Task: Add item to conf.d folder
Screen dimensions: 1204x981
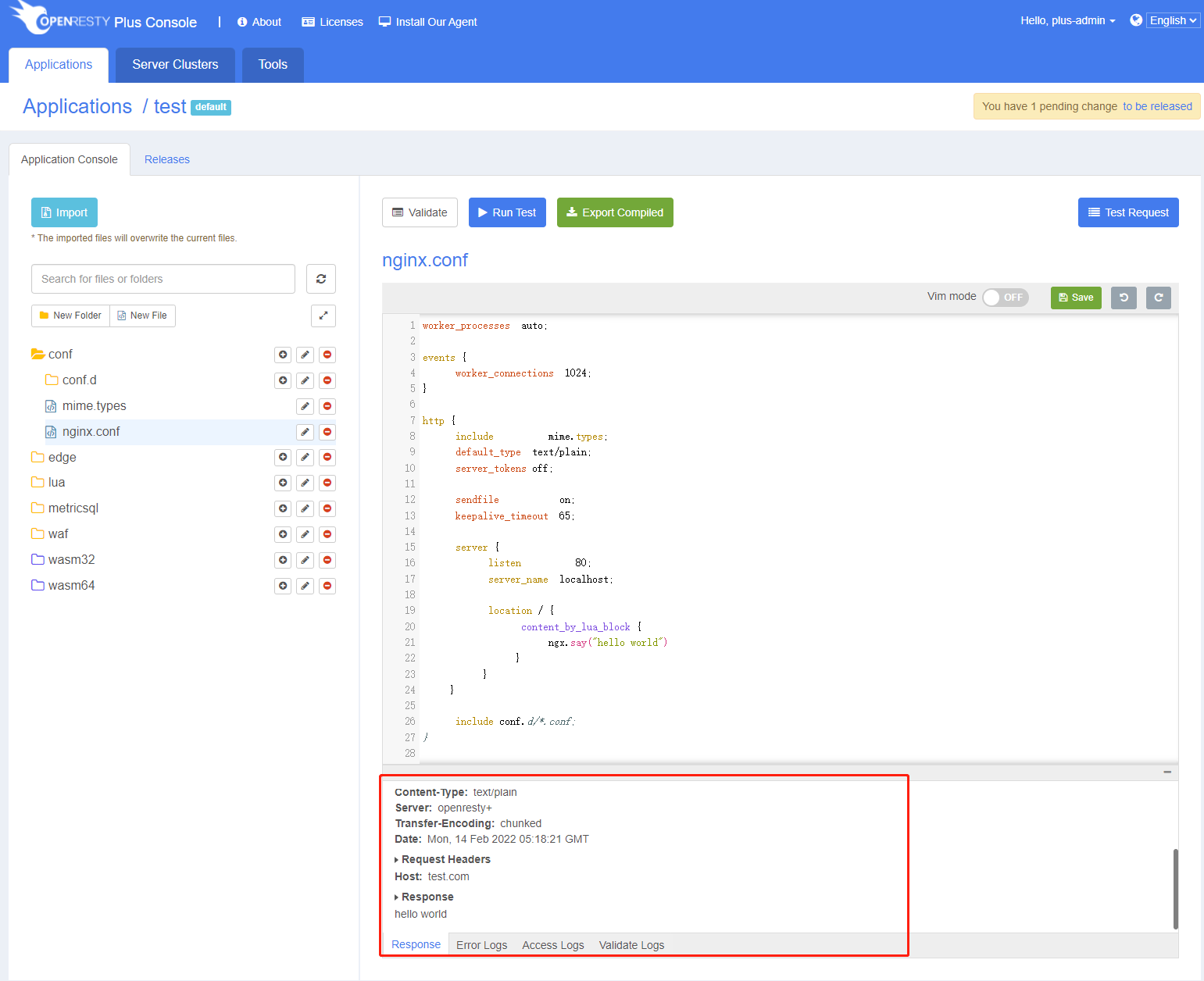Action: 283,380
